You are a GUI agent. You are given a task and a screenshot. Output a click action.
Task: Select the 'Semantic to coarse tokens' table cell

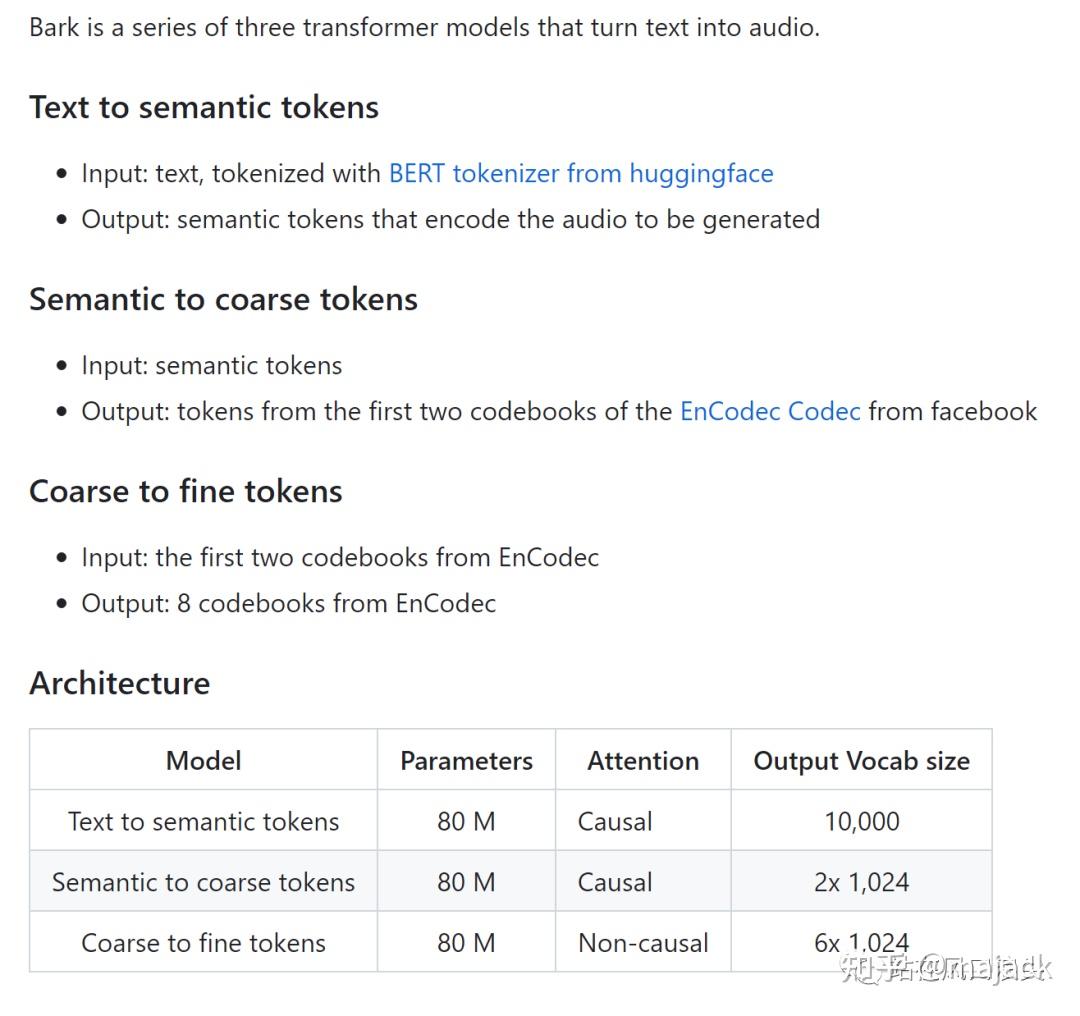coord(203,882)
